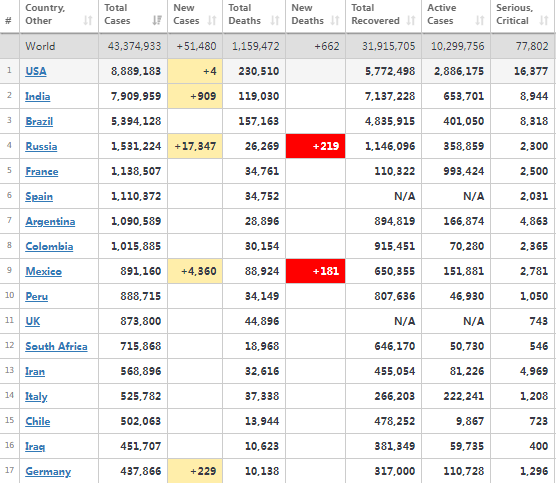Viewport: 556px width, 483px height.
Task: Sort by Country, Other arrow icon
Action: point(88,21)
